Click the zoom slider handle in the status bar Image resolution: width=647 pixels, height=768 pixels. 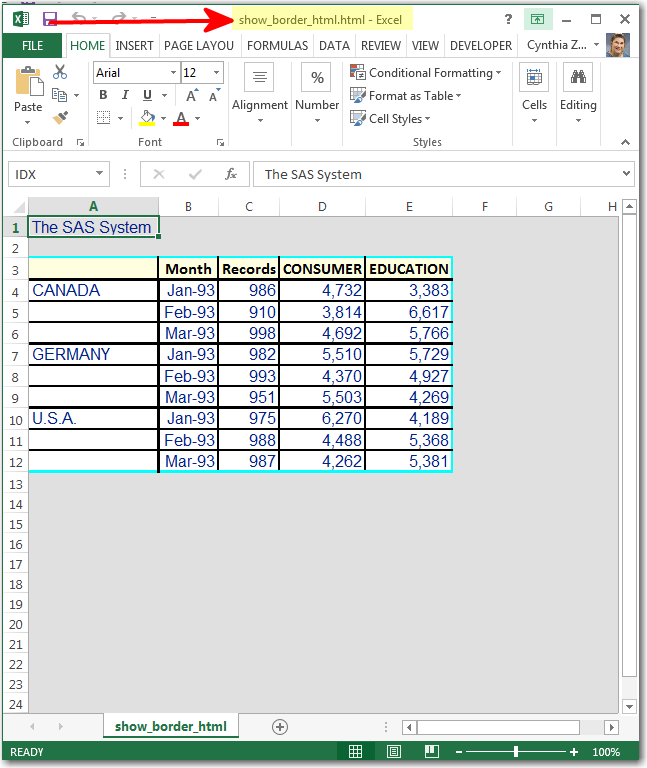point(516,751)
